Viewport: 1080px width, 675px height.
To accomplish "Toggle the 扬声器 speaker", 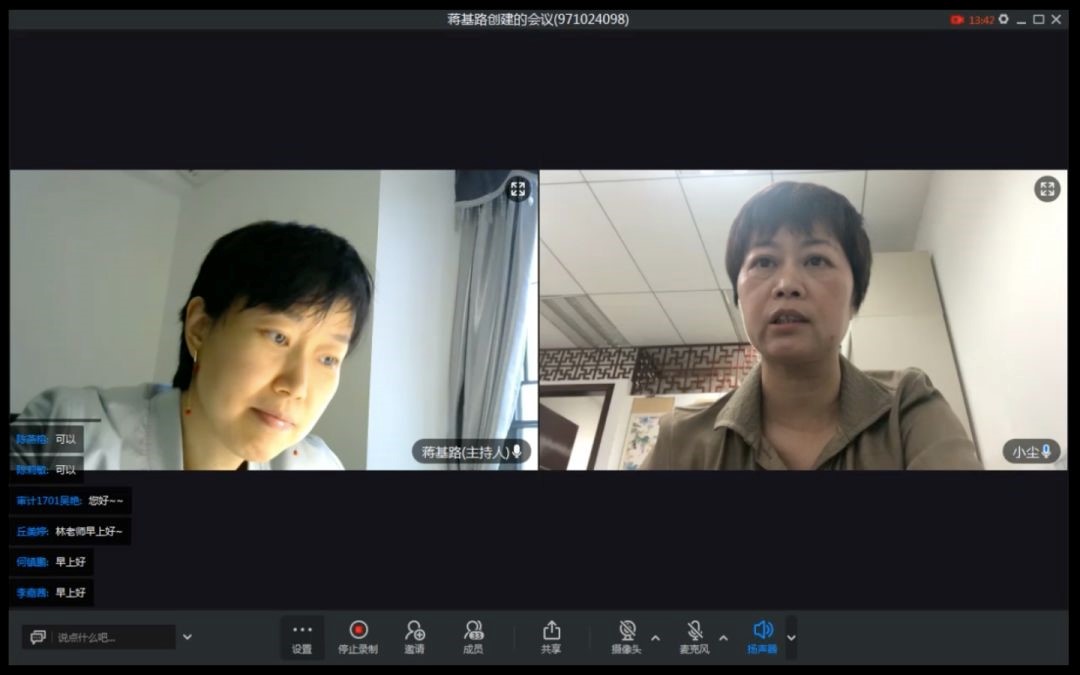I will coord(762,636).
